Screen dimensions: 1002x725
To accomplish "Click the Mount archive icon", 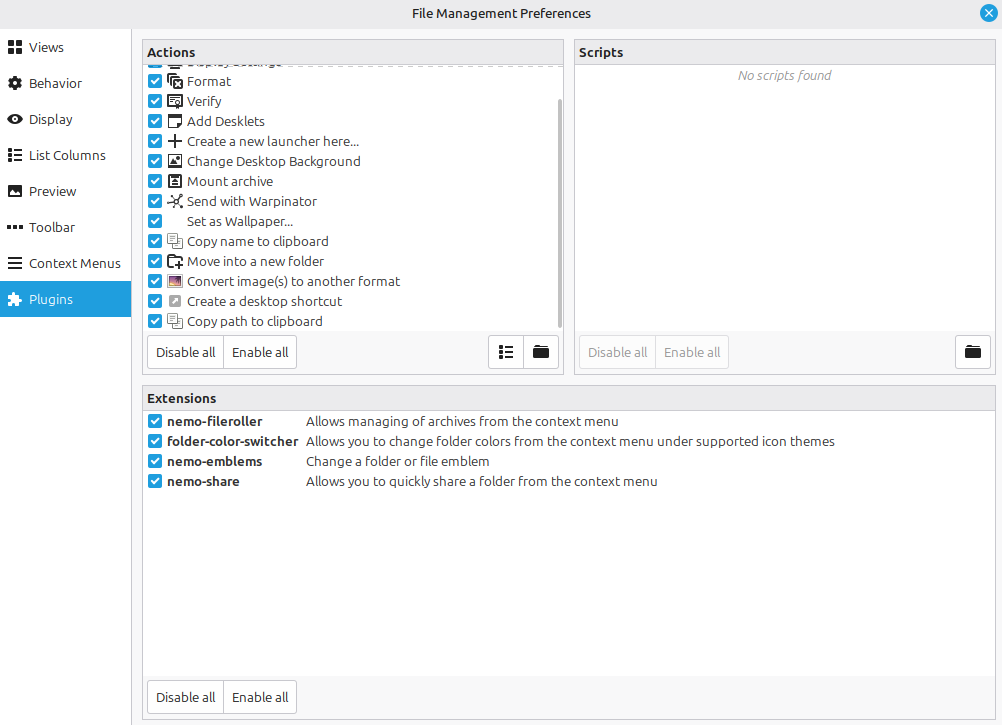I will coord(175,181).
